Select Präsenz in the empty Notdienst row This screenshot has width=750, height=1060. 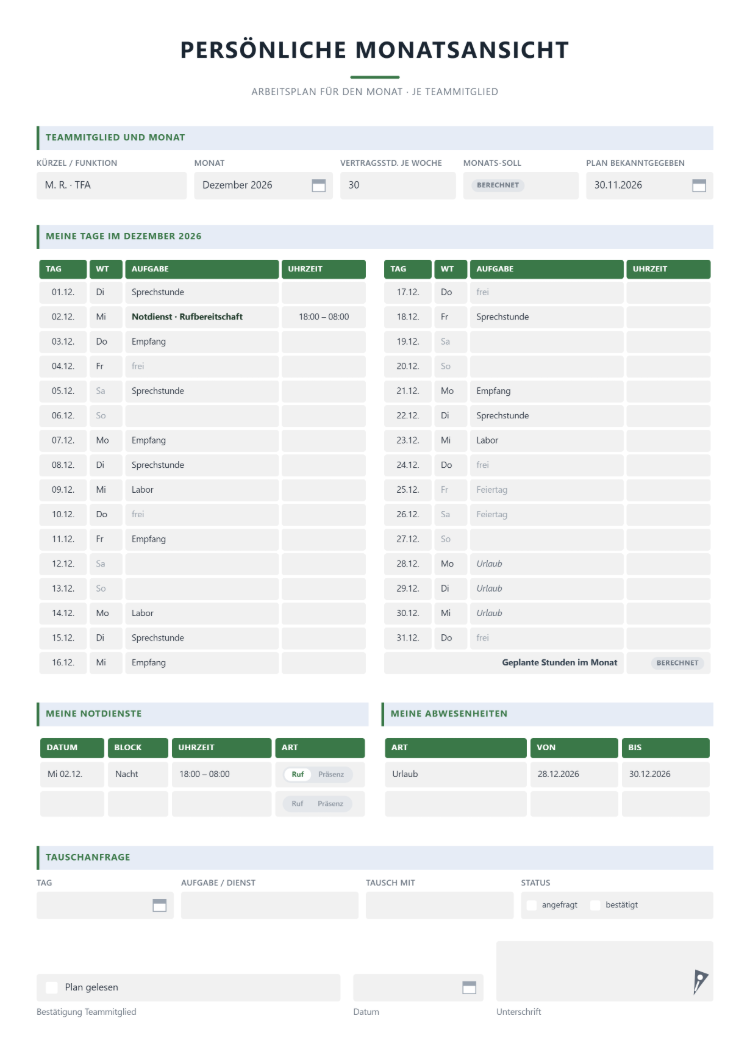pyautogui.click(x=331, y=804)
